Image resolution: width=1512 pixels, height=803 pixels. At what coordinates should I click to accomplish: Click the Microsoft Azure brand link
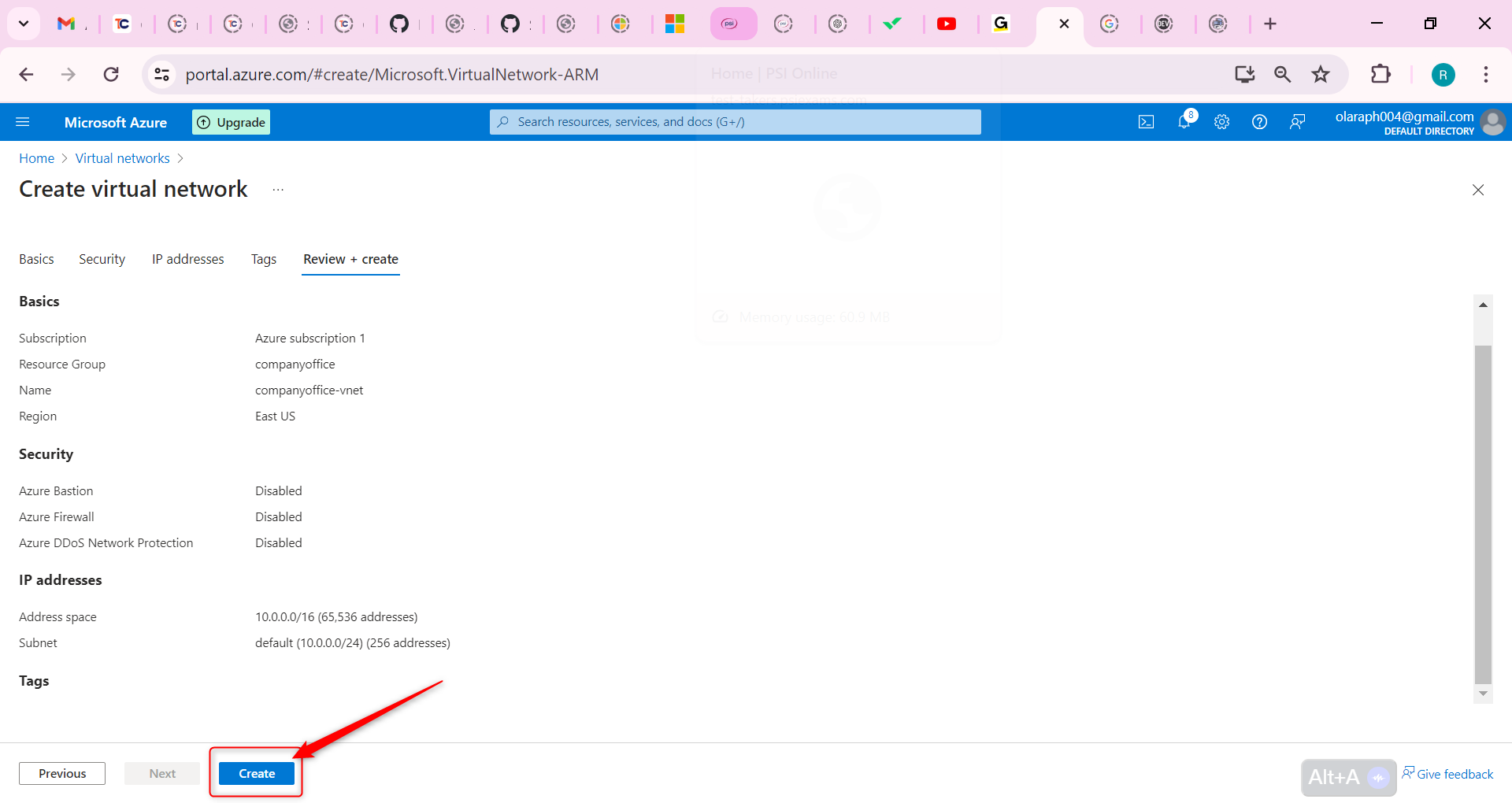116,122
